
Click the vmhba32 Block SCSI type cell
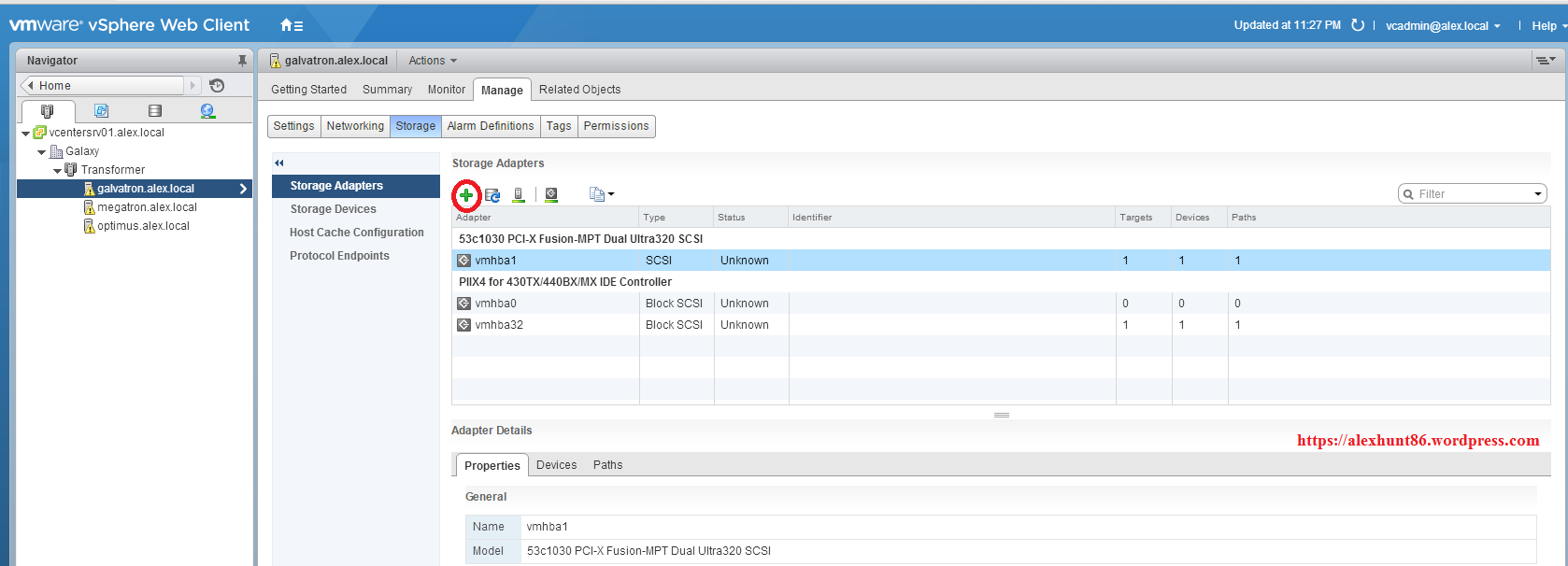[674, 325]
